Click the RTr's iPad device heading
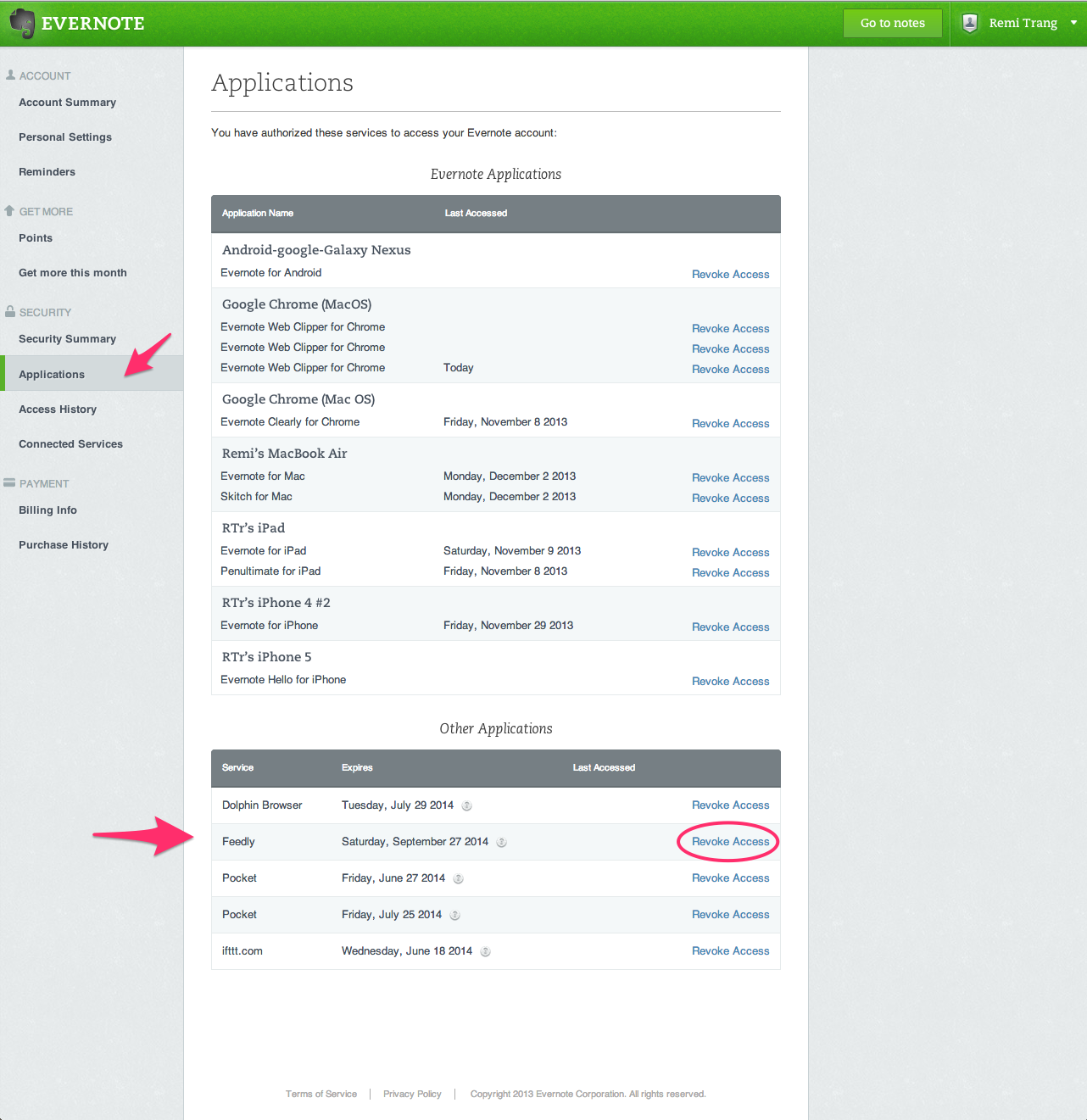Viewport: 1087px width, 1120px height. click(x=254, y=528)
